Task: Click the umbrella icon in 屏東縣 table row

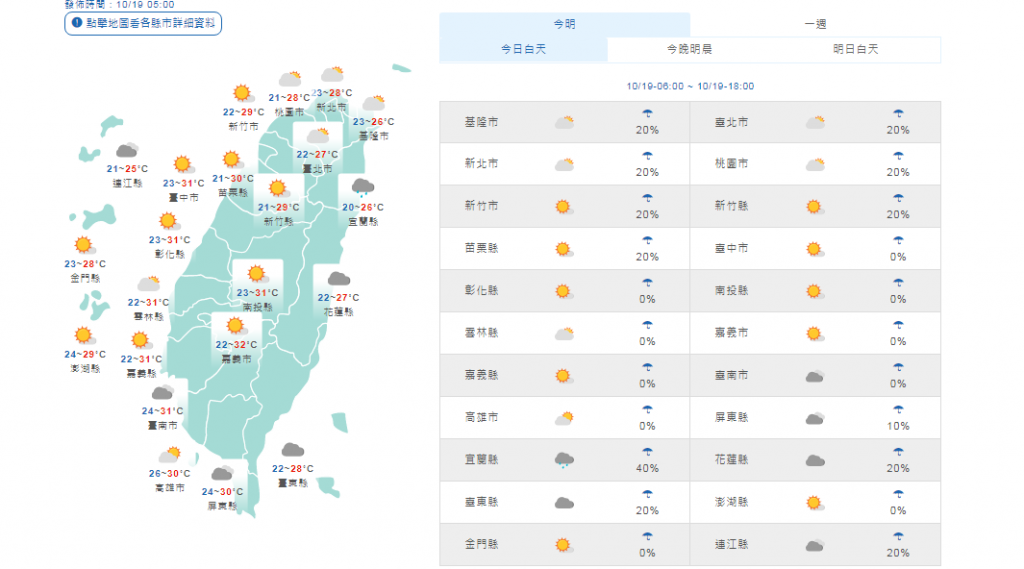Action: (898, 410)
